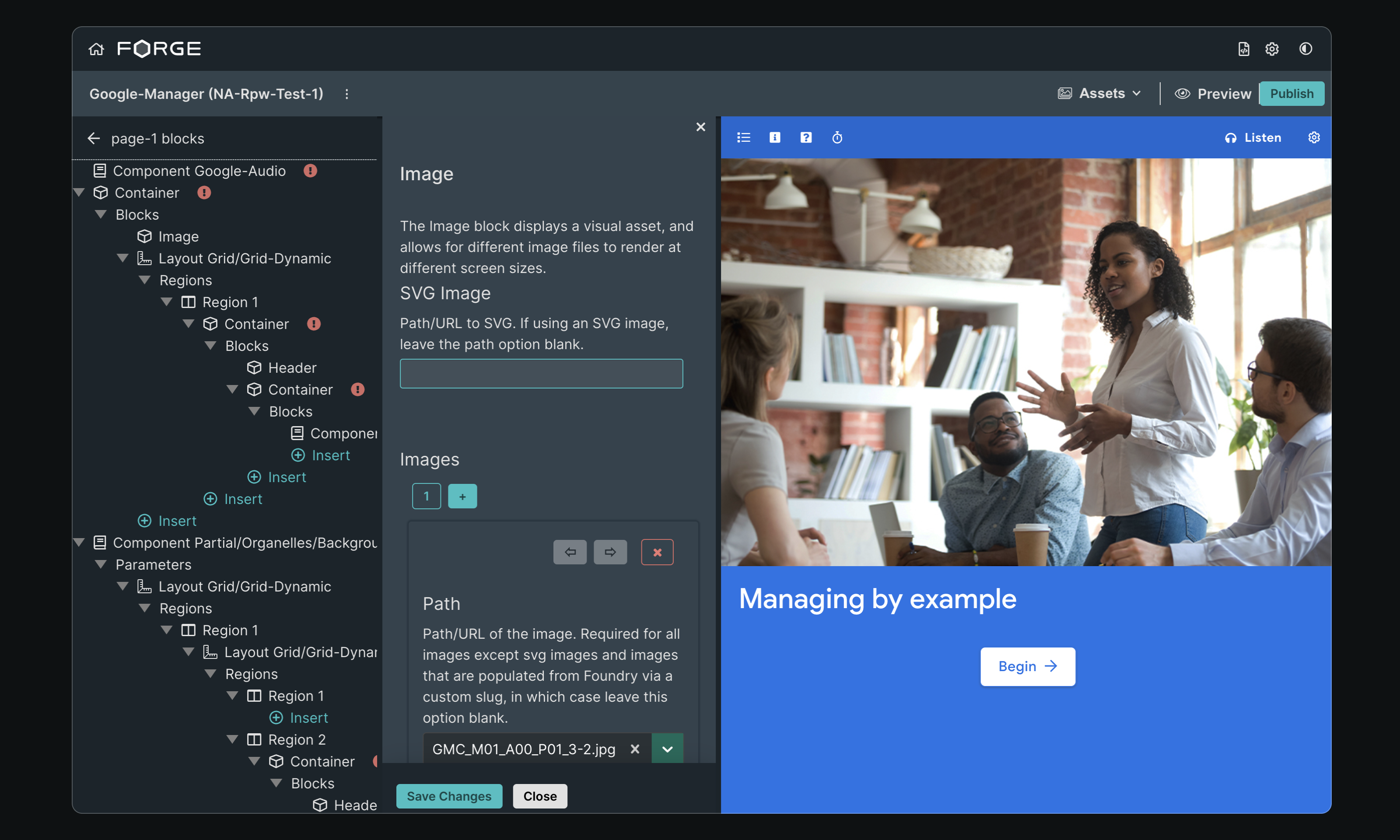The height and width of the screenshot is (840, 1400).
Task: Select image tab number 1
Action: click(x=426, y=497)
